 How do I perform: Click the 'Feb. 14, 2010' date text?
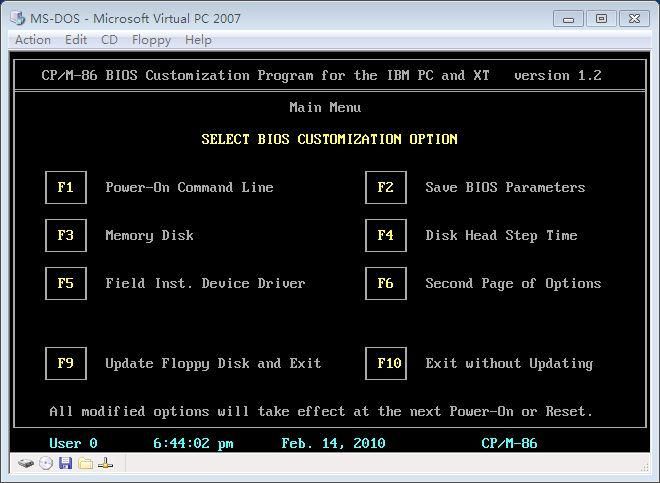tap(333, 443)
